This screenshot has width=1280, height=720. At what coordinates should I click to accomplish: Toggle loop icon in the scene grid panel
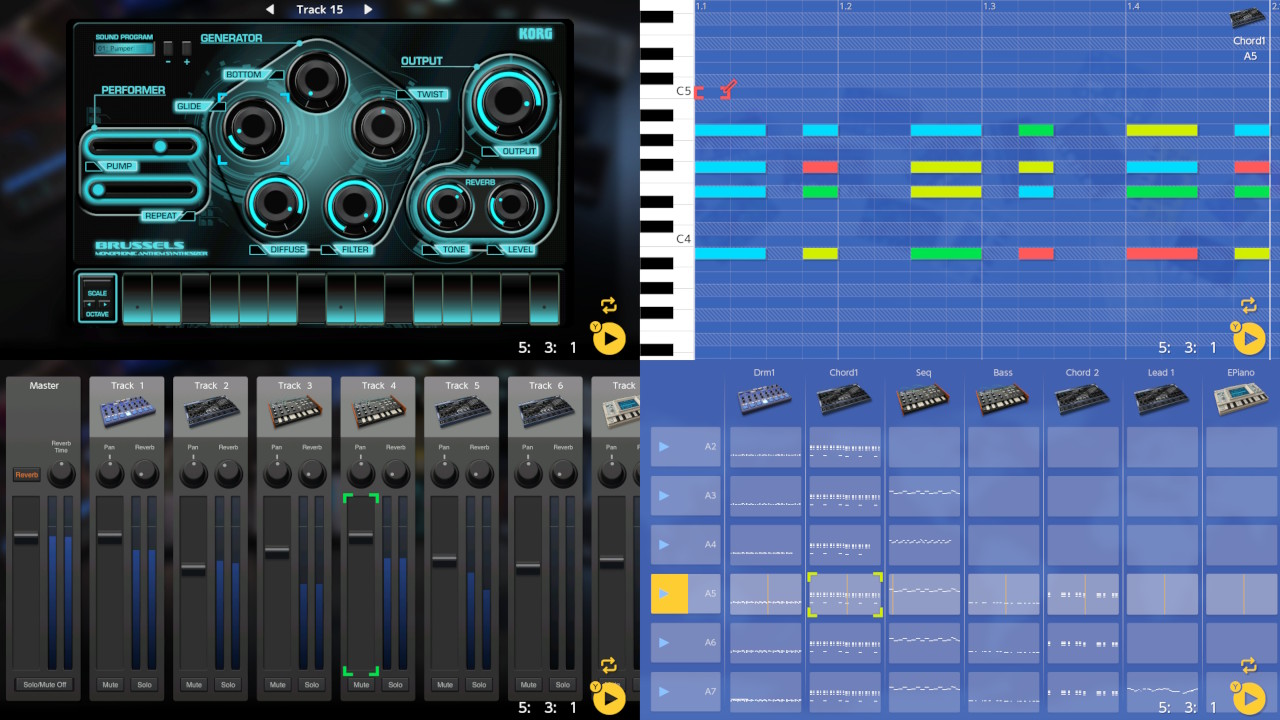click(1248, 665)
